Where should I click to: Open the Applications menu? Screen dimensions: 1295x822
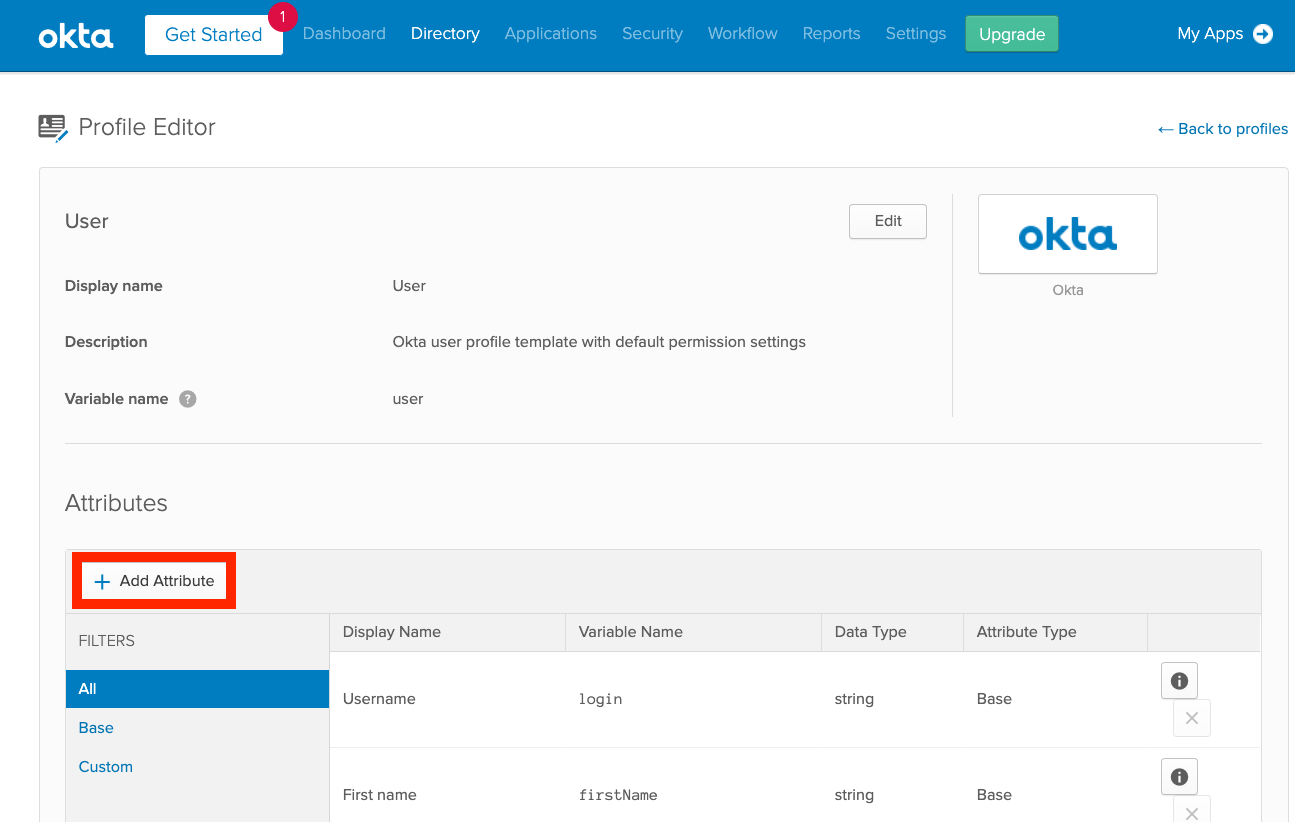pos(551,34)
